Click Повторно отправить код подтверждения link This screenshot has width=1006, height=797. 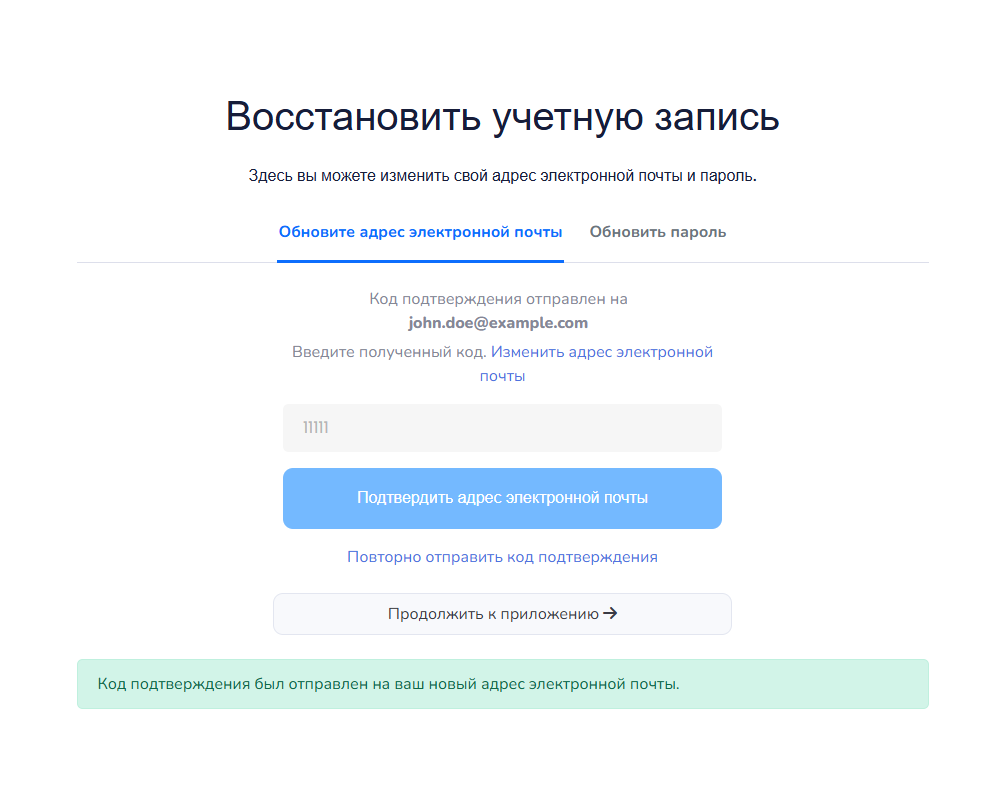[502, 557]
